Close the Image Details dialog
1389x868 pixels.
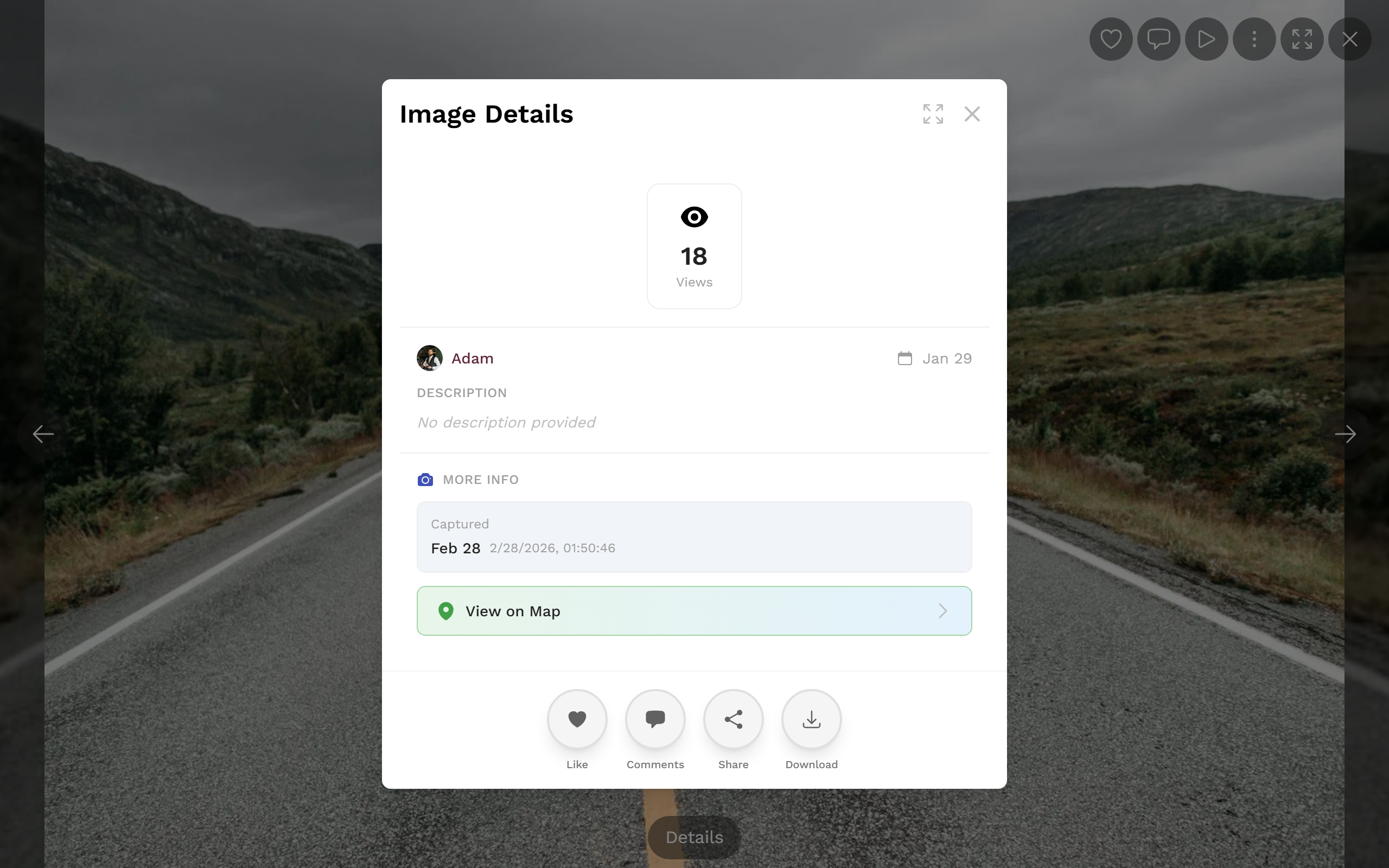pos(972,114)
